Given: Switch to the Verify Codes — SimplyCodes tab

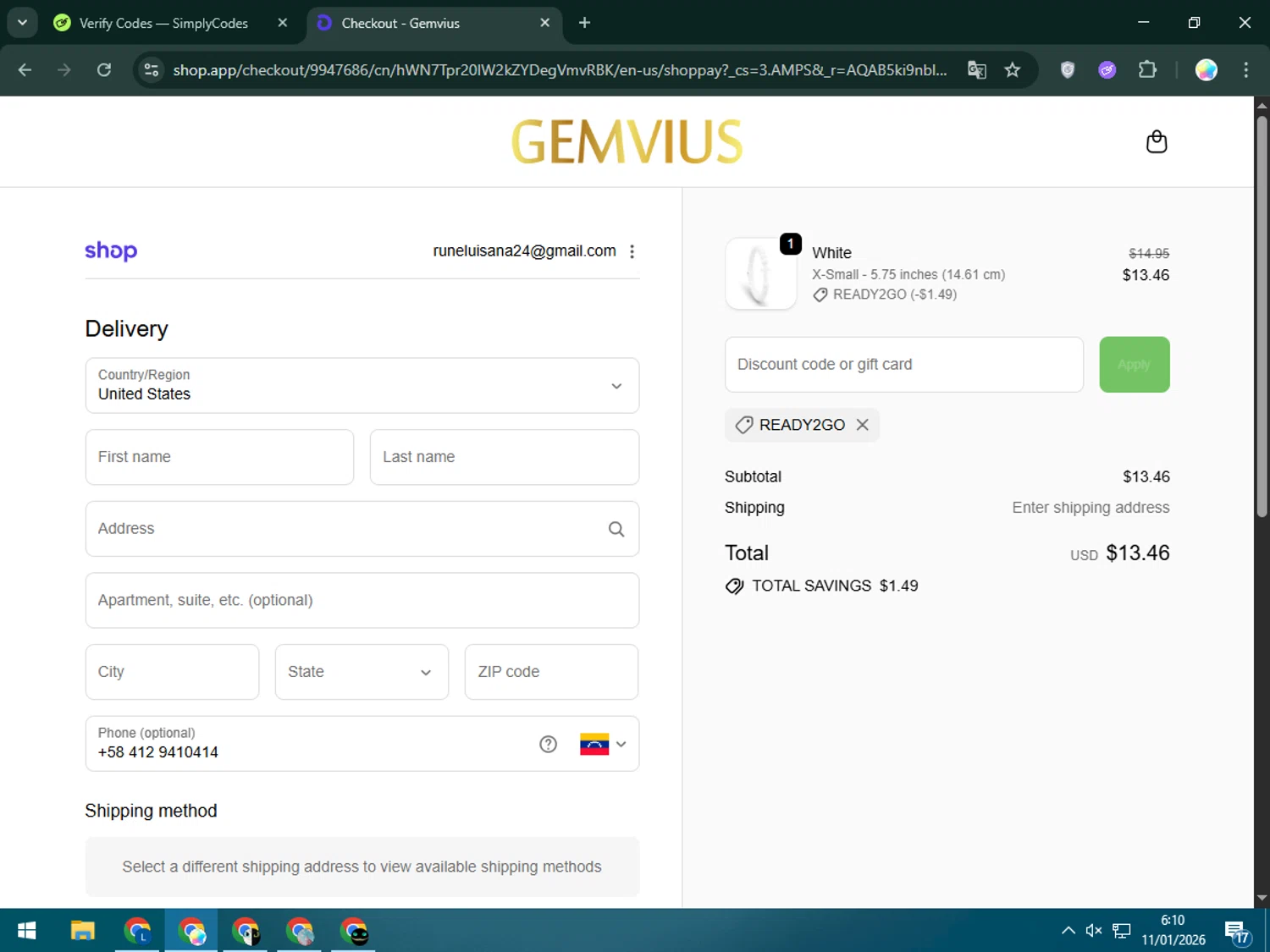Looking at the screenshot, I should (x=163, y=23).
